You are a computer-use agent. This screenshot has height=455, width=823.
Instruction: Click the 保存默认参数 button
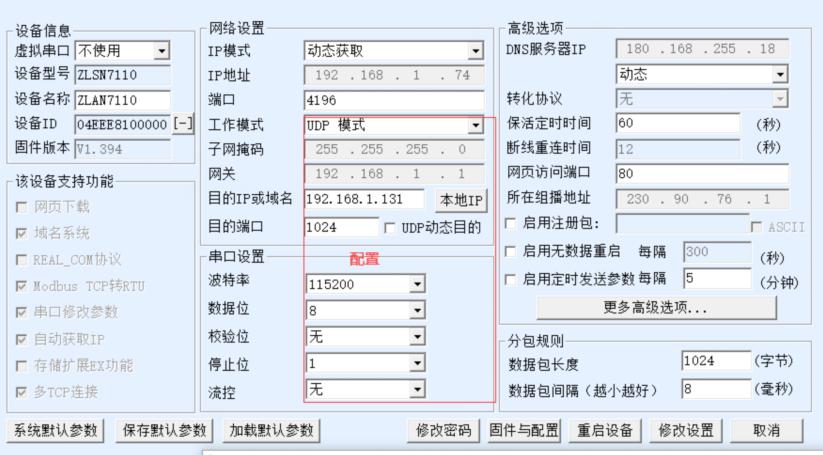click(x=163, y=430)
